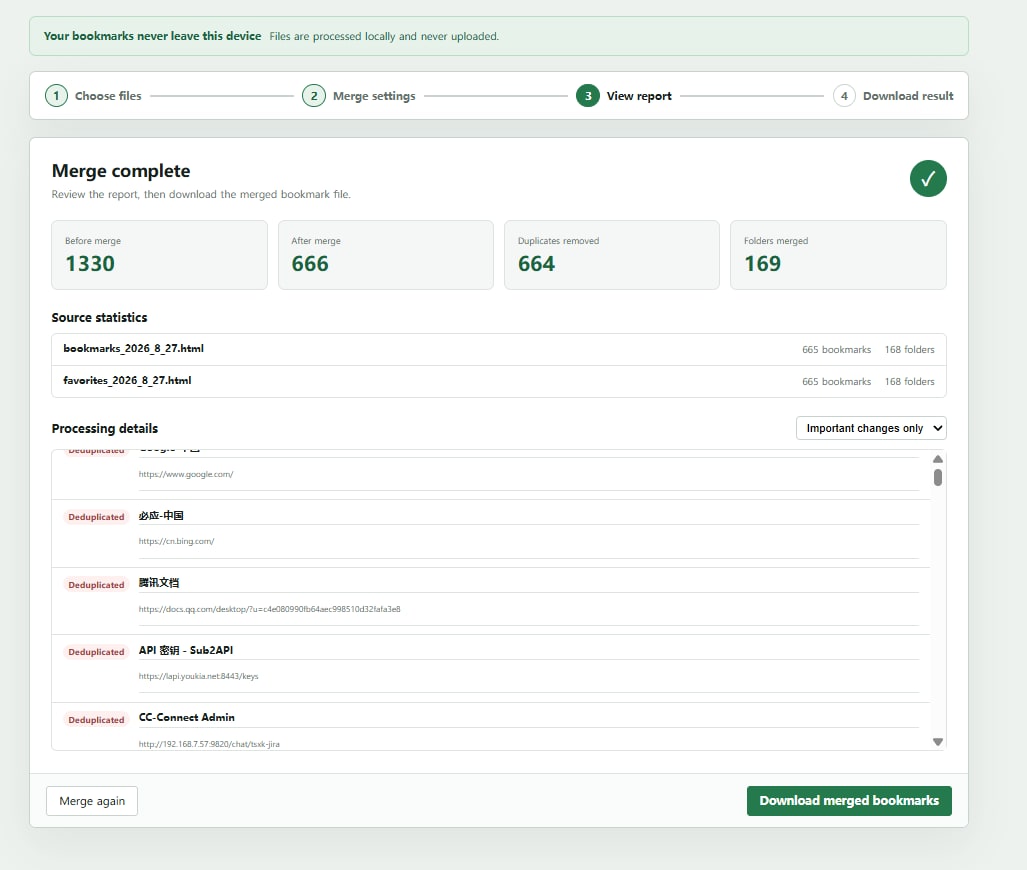This screenshot has height=870, width=1027.
Task: Click the cn.bing.com deduplicated entry URL
Action: coord(176,541)
